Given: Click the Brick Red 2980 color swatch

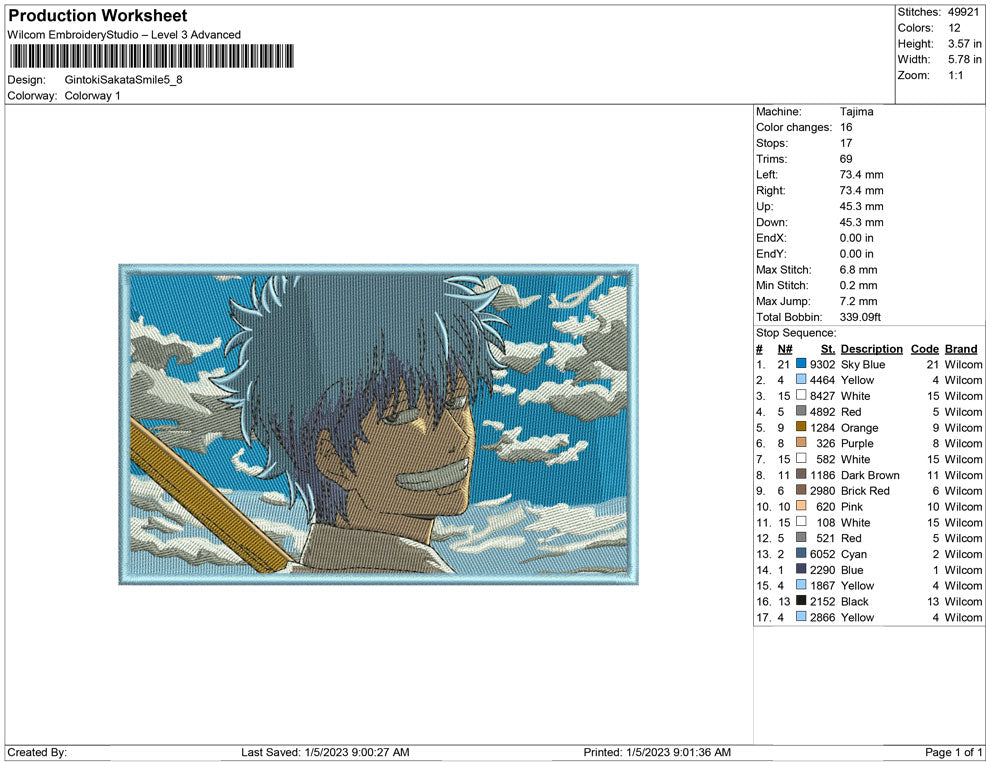Looking at the screenshot, I should (x=801, y=490).
